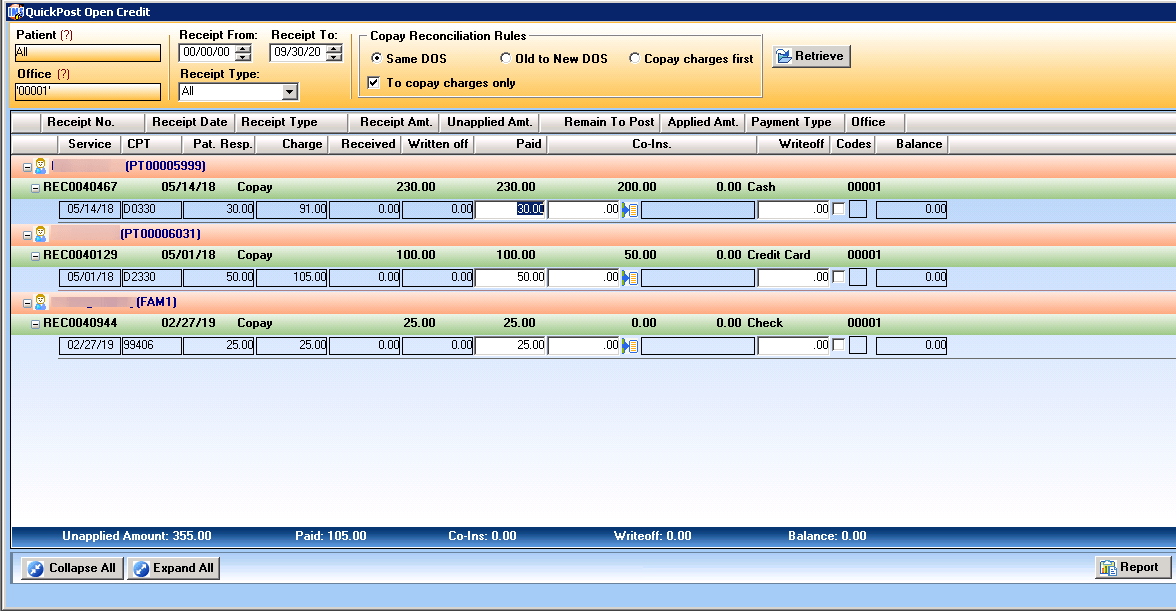Click Co-Ins amount field on D0330 row
The width and height of the screenshot is (1176, 611).
coord(584,209)
